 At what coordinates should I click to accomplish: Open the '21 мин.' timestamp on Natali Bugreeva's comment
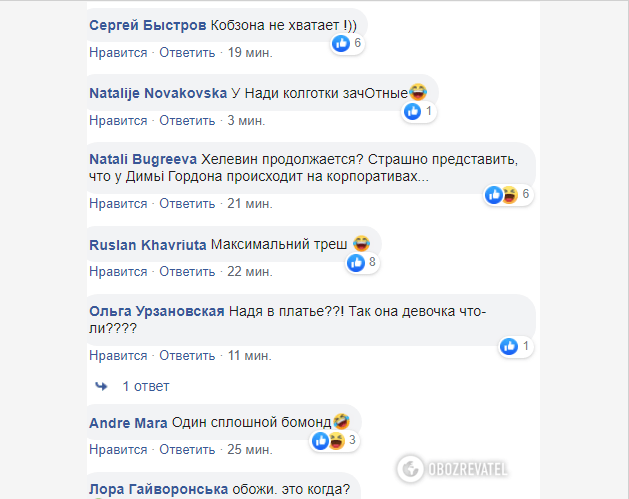pos(250,203)
